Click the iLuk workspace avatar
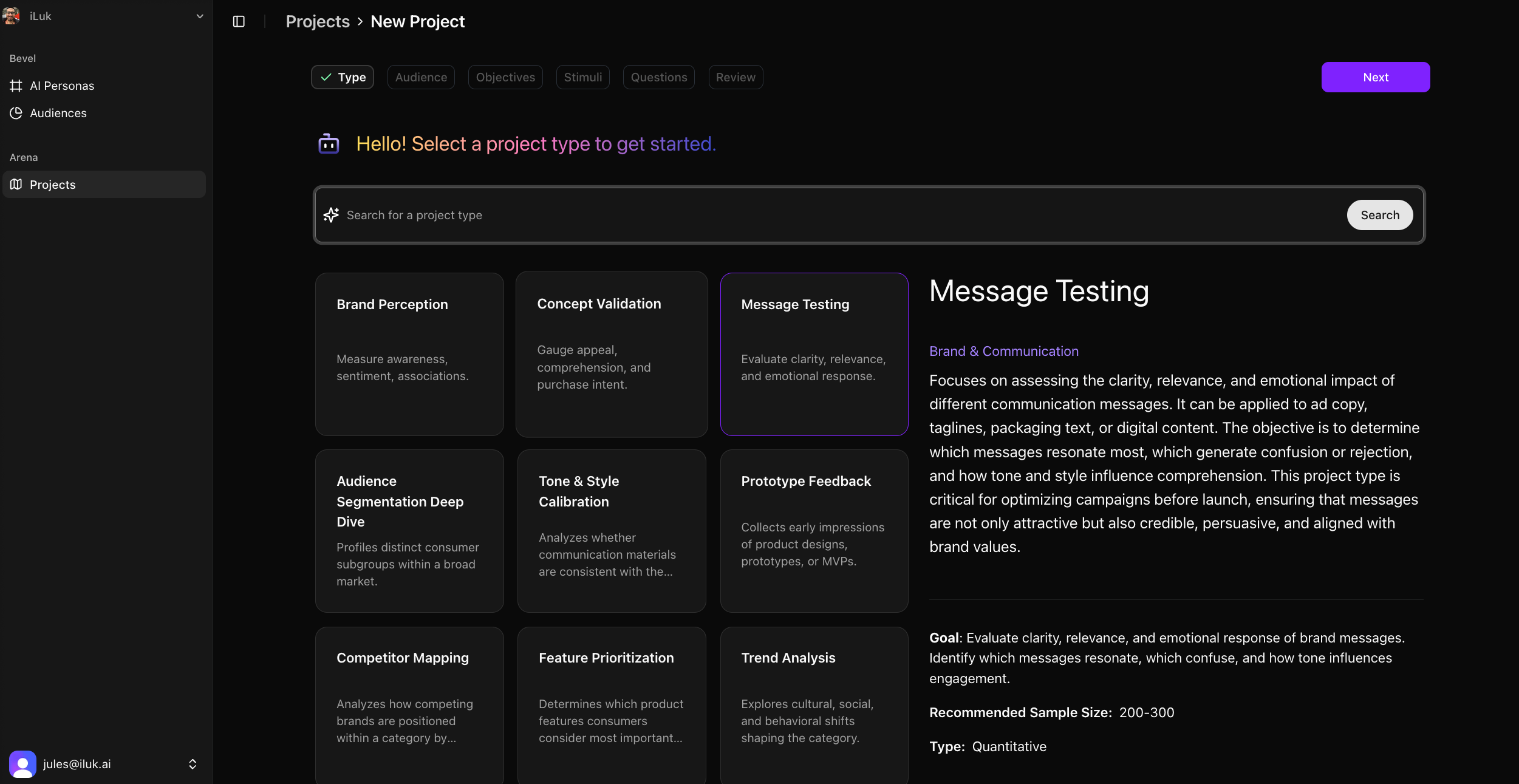Viewport: 1519px width, 784px height. pyautogui.click(x=12, y=16)
